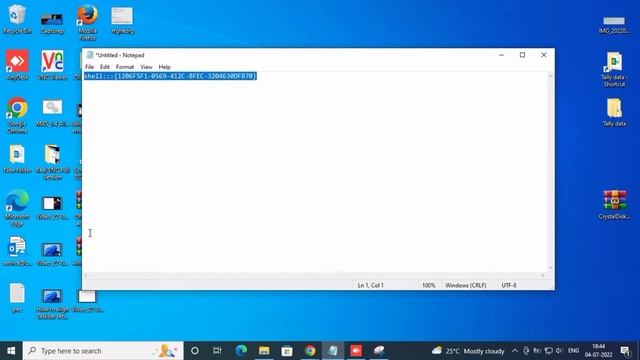Select the Microsoft Edge desktop icon
The image size is (640, 360).
click(x=17, y=207)
